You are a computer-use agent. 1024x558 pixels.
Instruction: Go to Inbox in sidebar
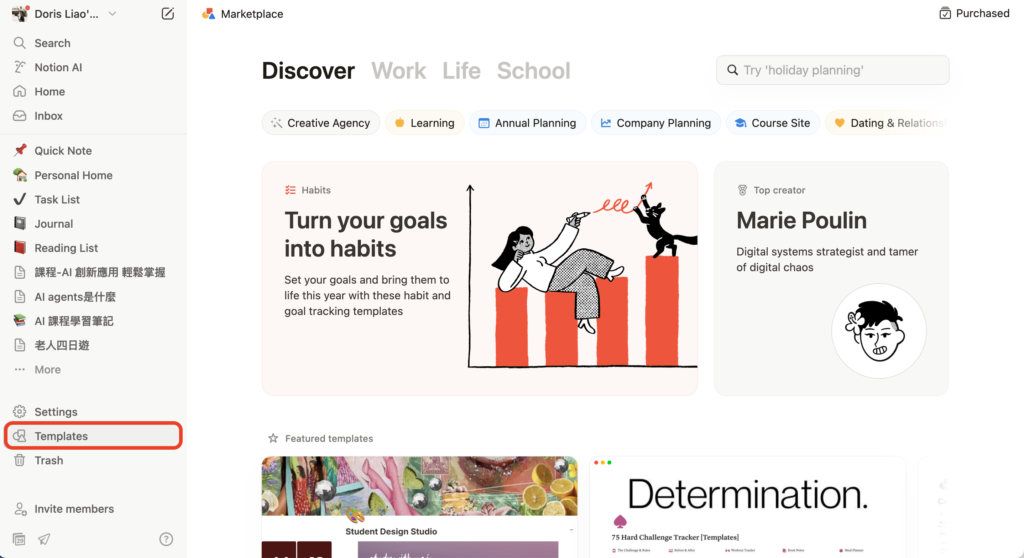tap(48, 116)
